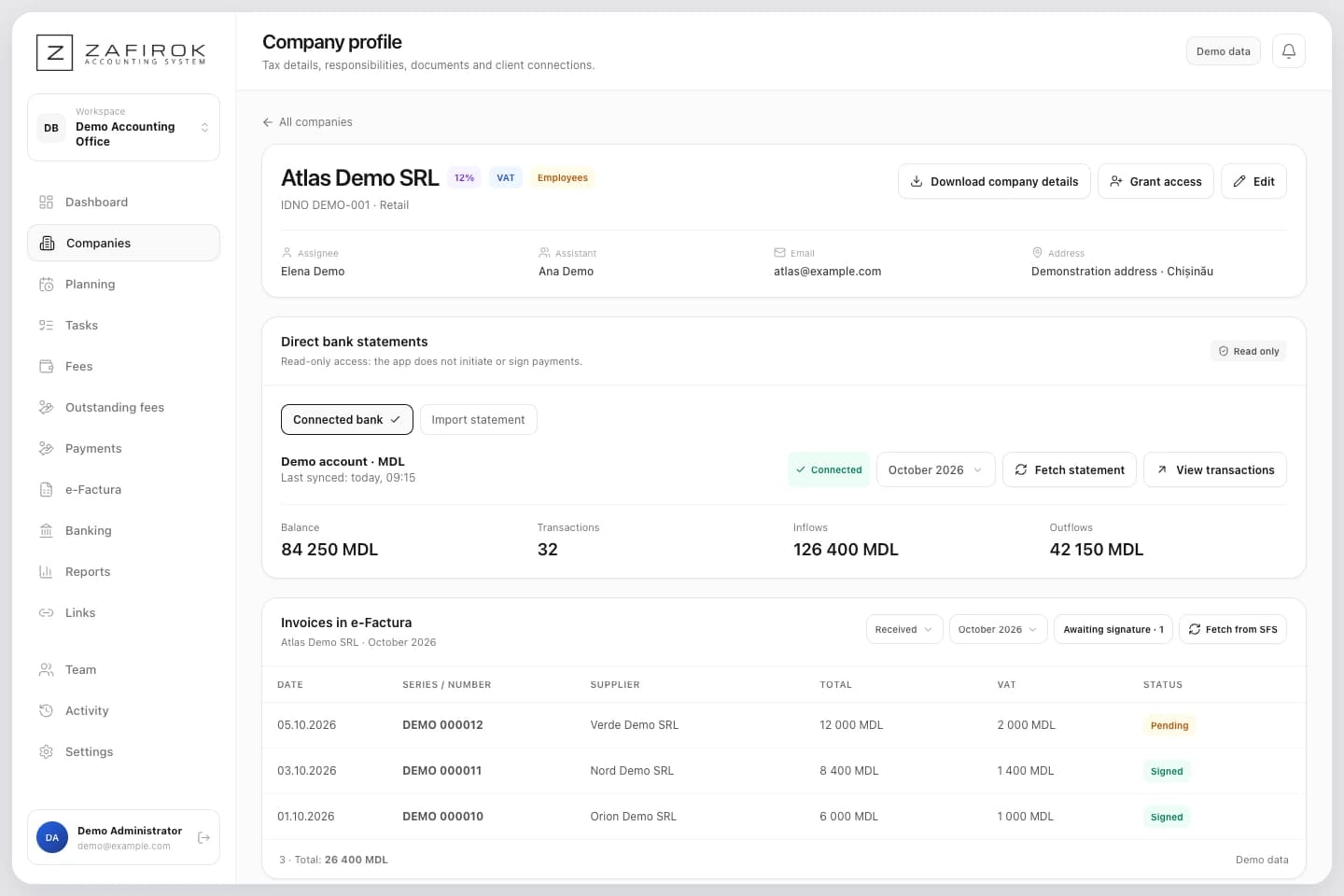Click Fetch statement
This screenshot has width=1344, height=896.
pyautogui.click(x=1069, y=469)
